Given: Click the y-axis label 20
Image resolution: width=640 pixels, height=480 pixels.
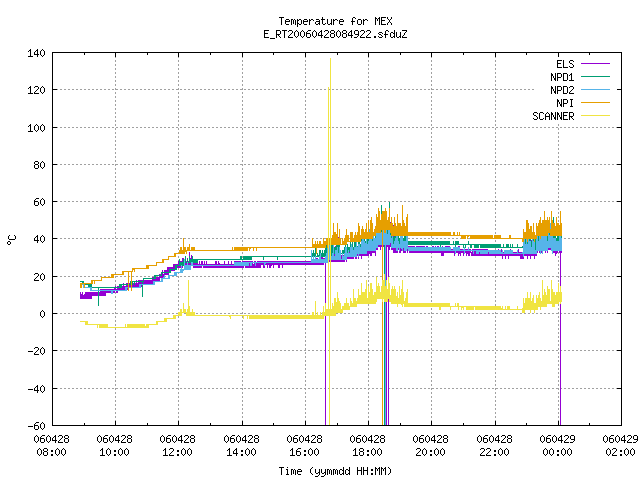Looking at the screenshot, I should pos(39,277).
